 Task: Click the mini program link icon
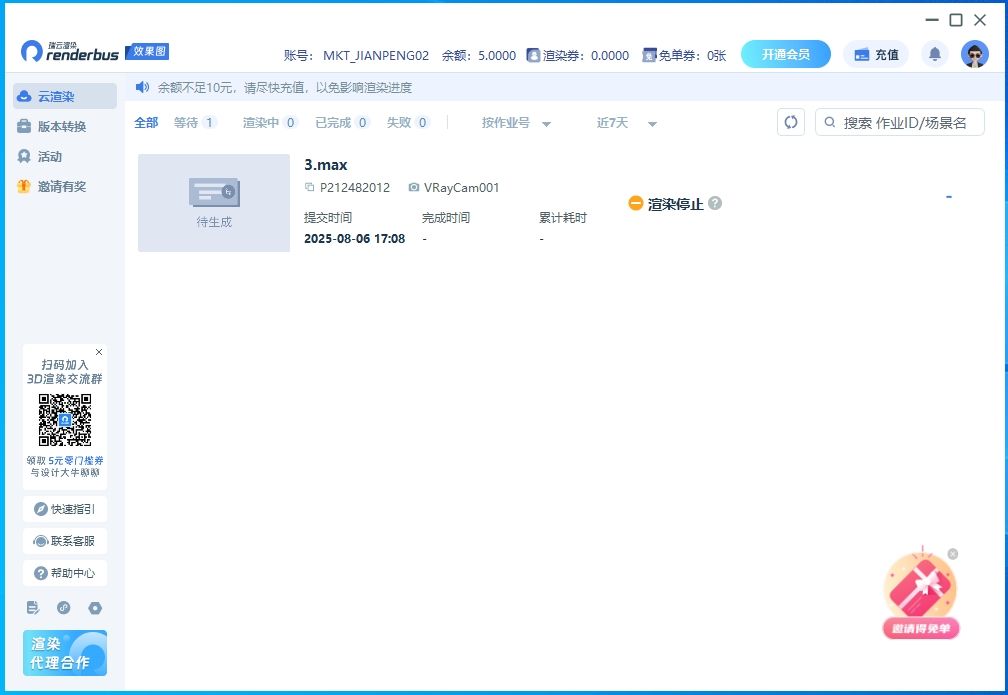[64, 608]
